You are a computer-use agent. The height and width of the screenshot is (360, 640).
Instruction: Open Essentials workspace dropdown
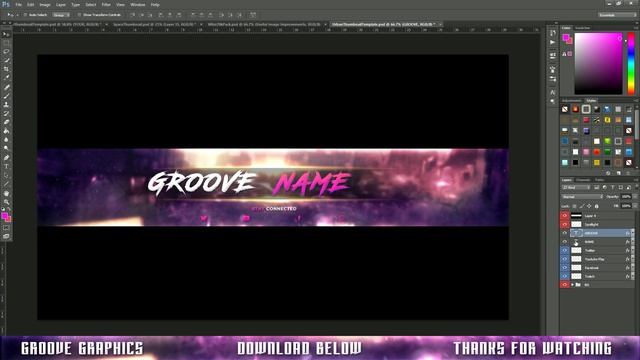point(617,15)
